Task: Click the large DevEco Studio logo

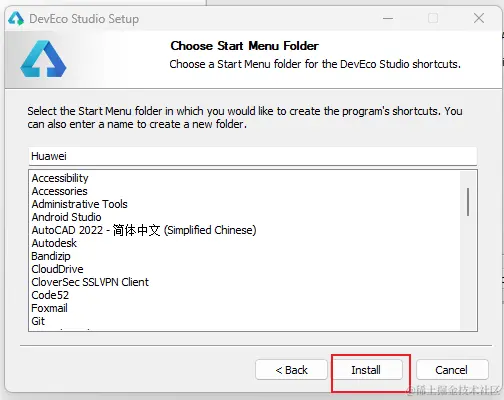Action: pyautogui.click(x=43, y=59)
